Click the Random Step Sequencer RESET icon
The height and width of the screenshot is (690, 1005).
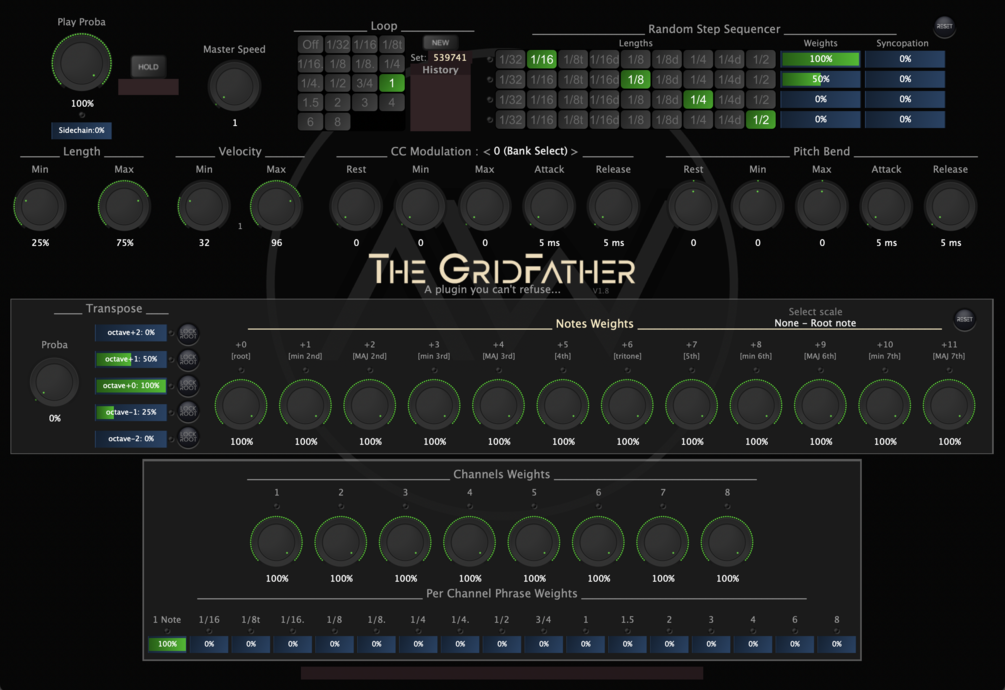[945, 26]
